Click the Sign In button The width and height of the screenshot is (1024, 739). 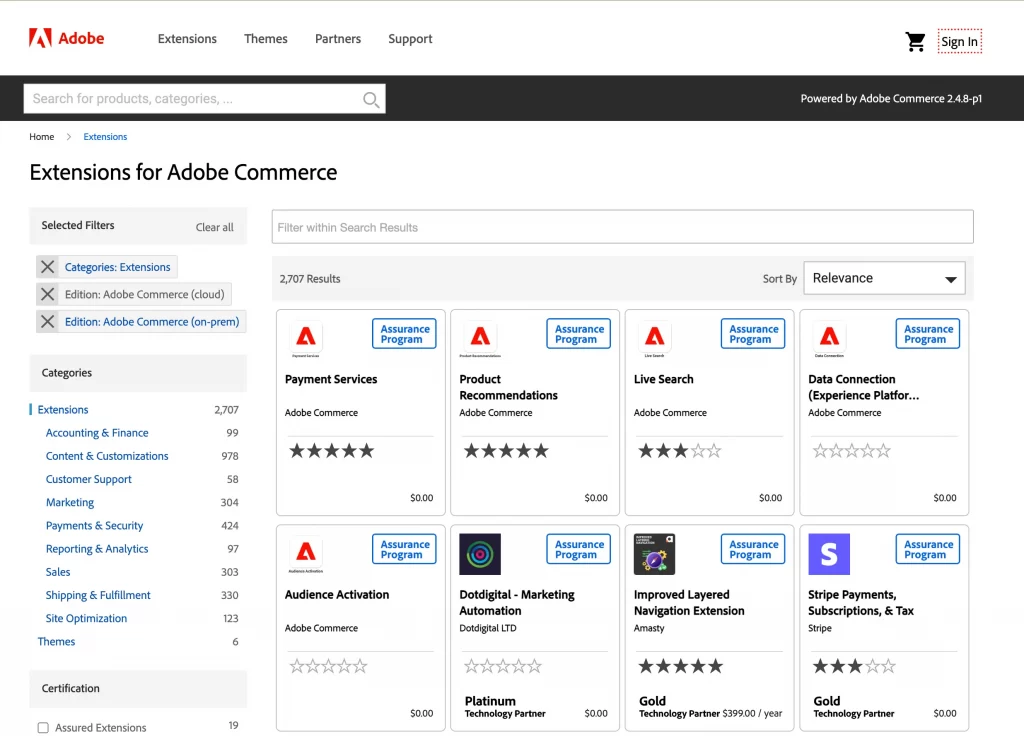tap(959, 42)
